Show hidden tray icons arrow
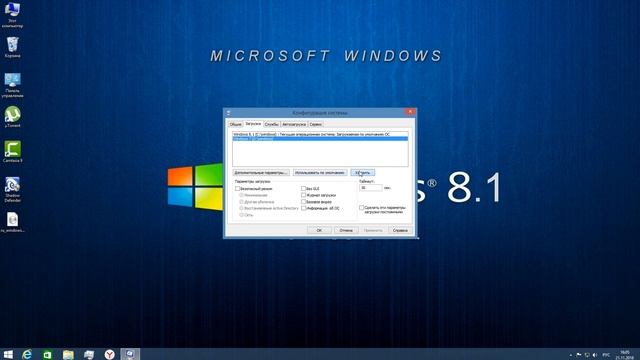The image size is (640, 360). tap(571, 355)
